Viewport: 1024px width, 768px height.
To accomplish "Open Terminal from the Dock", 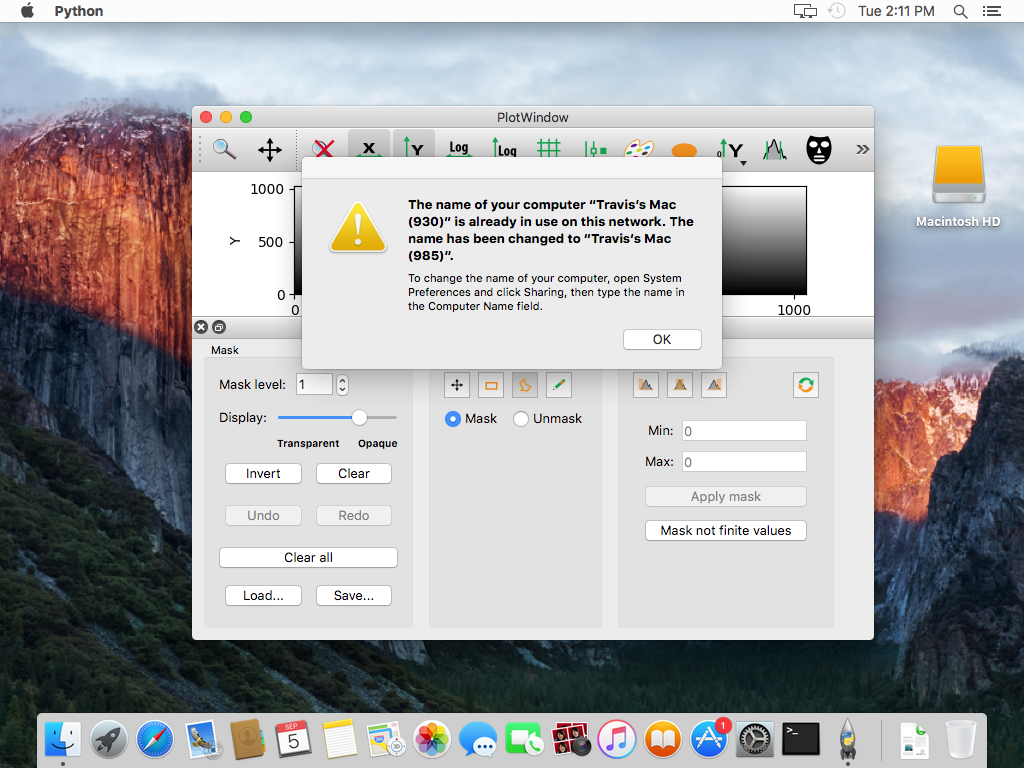I will pos(801,739).
